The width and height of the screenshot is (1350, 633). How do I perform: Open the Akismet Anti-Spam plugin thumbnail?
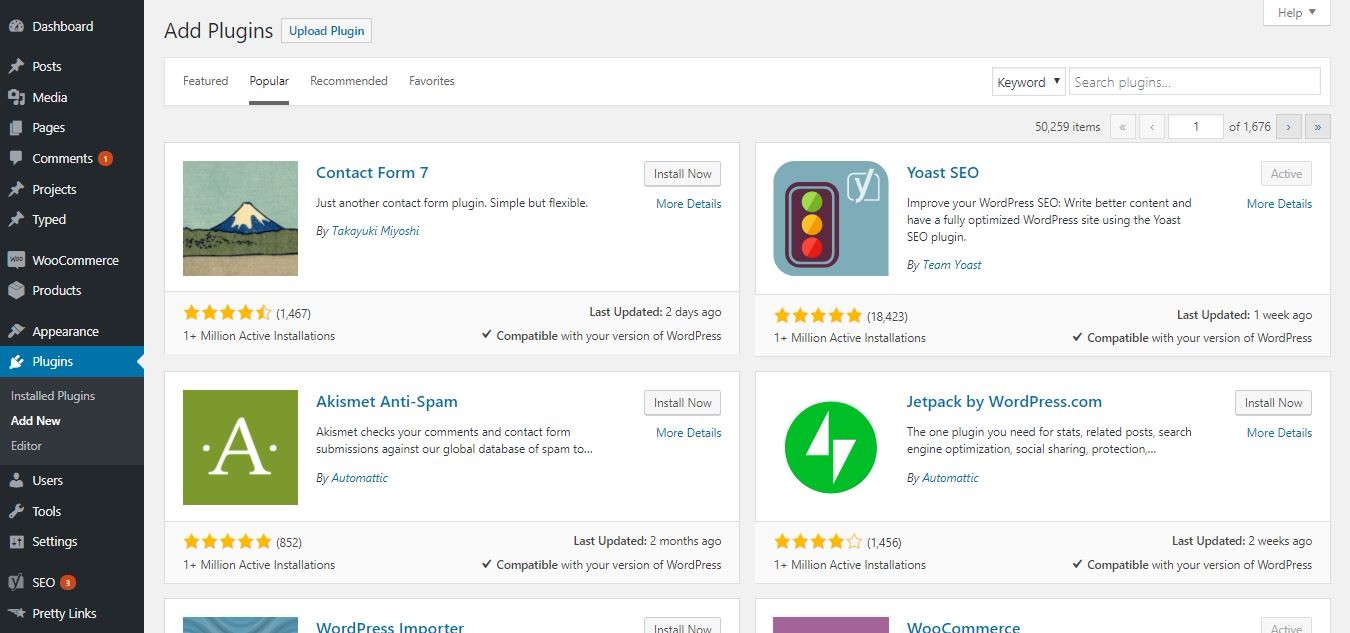click(x=240, y=447)
